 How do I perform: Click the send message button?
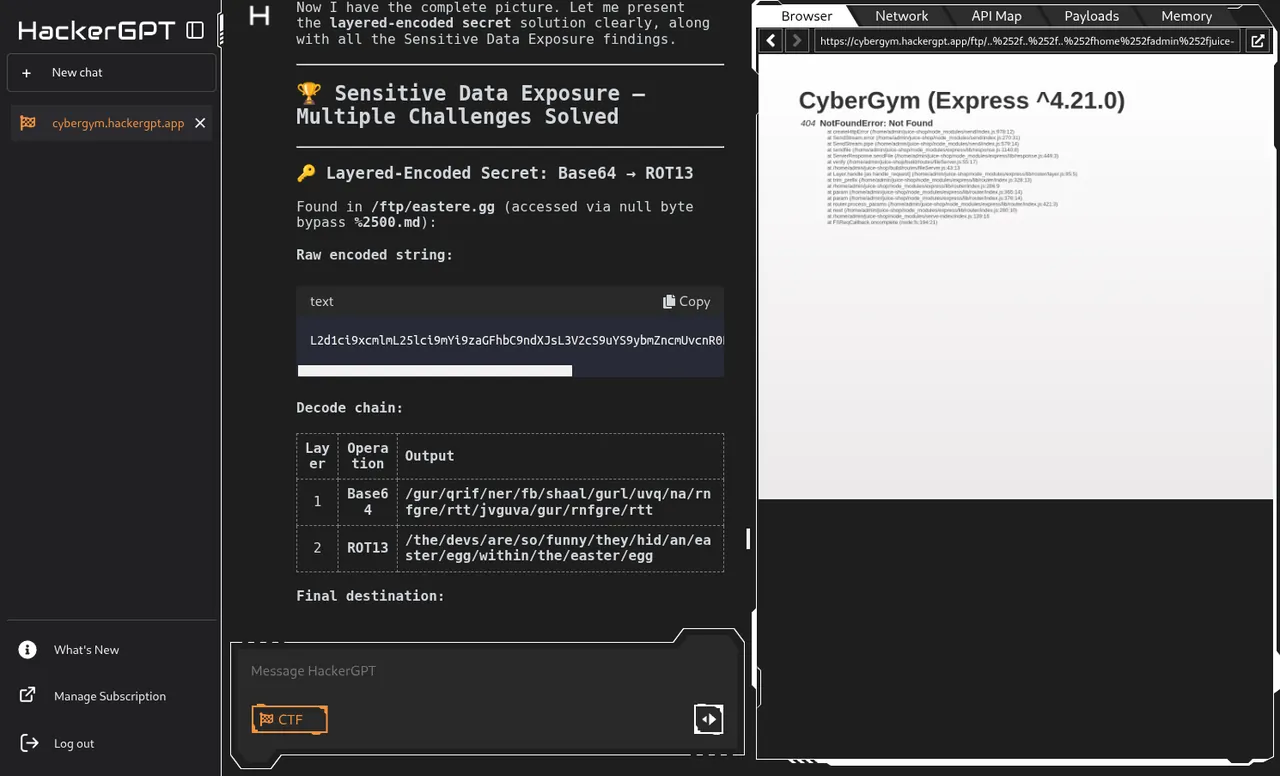(709, 719)
